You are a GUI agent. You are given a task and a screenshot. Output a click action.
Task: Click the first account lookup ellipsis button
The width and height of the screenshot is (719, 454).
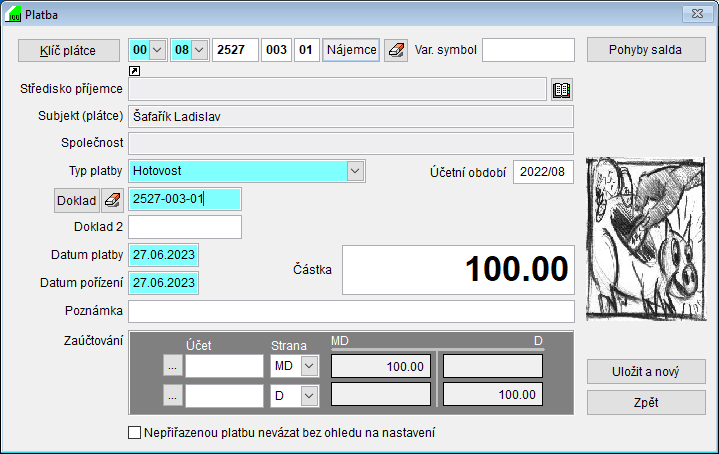173,366
